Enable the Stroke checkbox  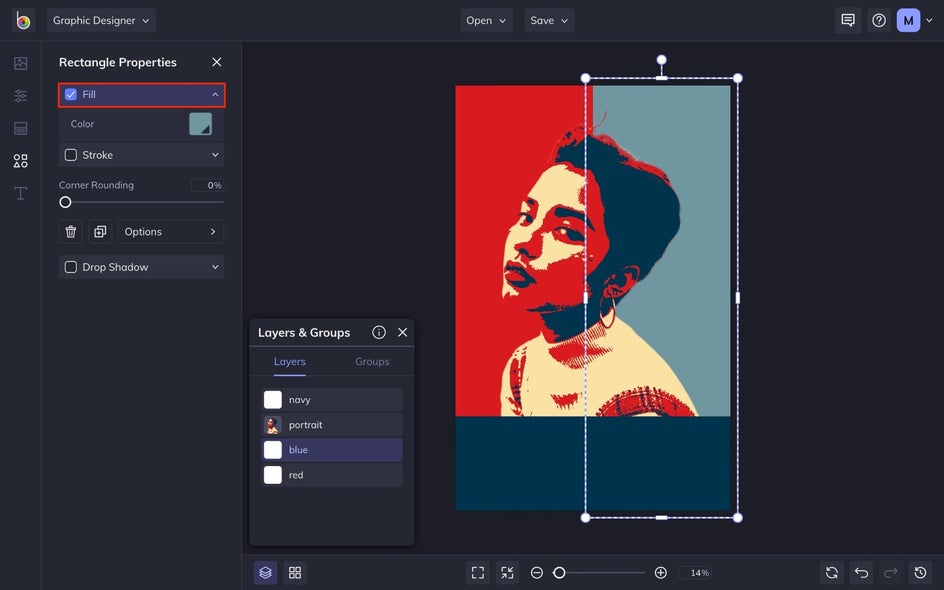tap(71, 155)
